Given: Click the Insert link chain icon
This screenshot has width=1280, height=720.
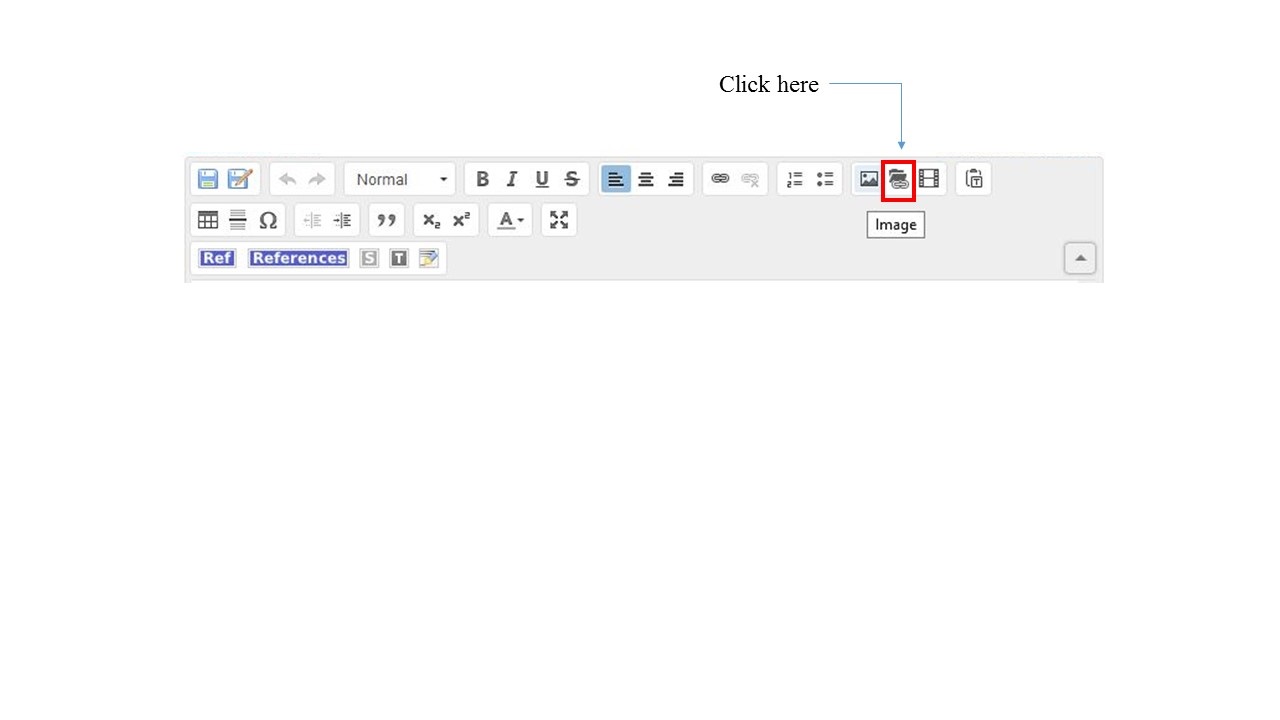Looking at the screenshot, I should click(720, 179).
